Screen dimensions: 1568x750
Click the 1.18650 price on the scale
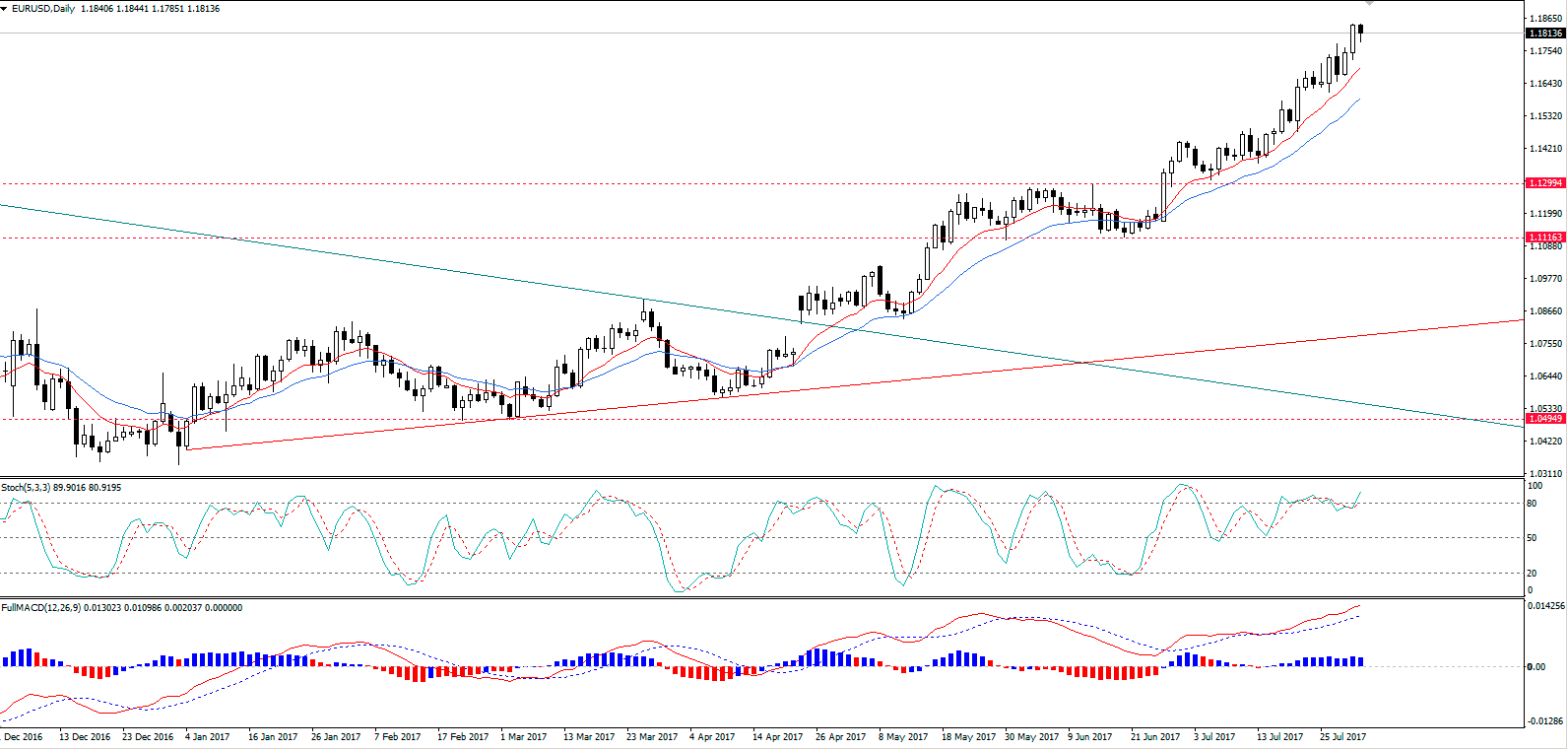[1544, 19]
